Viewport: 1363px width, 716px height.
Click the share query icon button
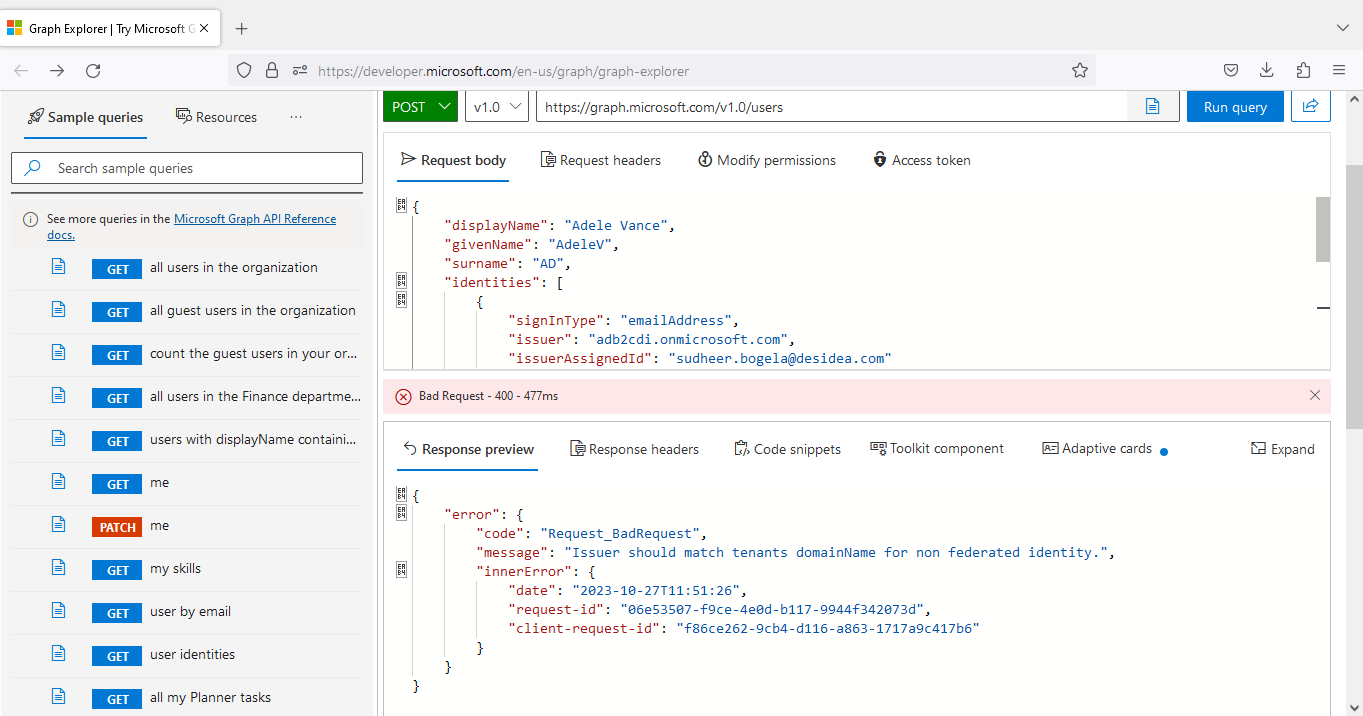coord(1310,106)
